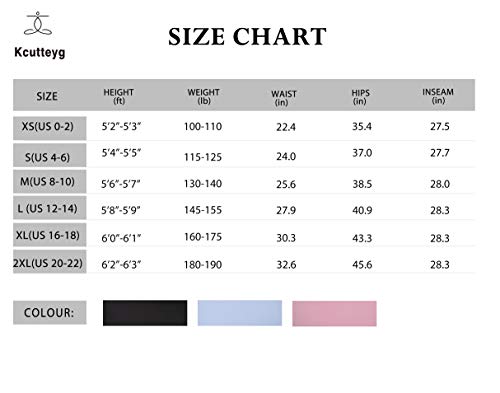Viewport: 500px width, 393px height.
Task: Select the S(US 4-6) size label
Action: coord(50,155)
